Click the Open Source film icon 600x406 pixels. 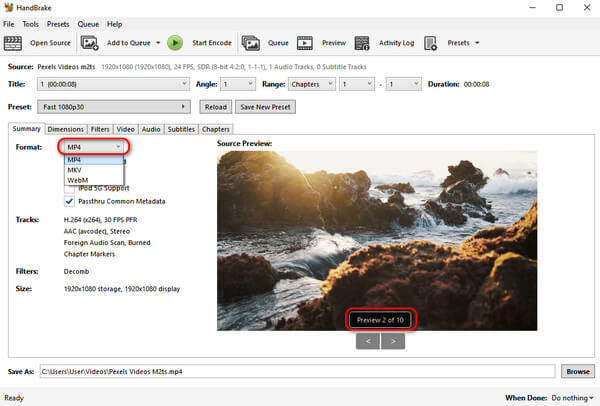pyautogui.click(x=13, y=43)
